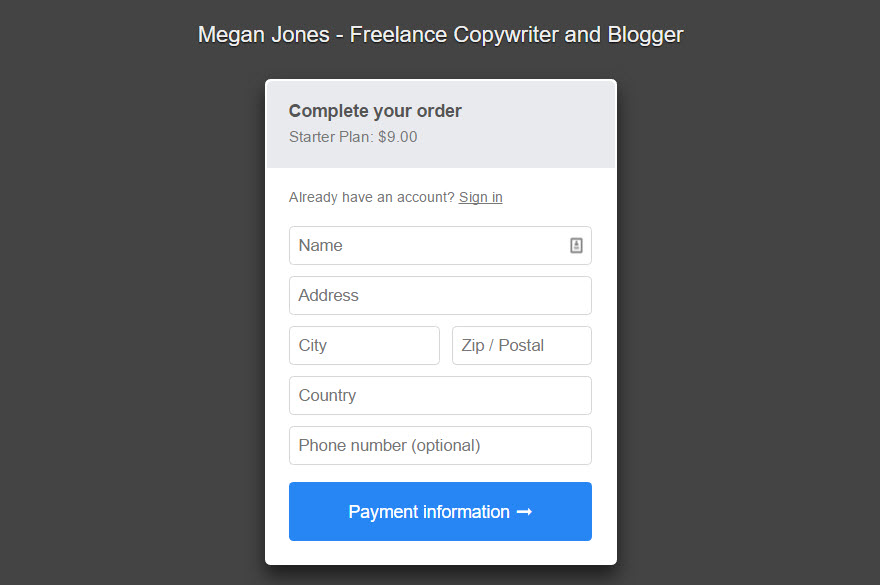
Task: Click the arrow icon on Payment information button
Action: 524,512
